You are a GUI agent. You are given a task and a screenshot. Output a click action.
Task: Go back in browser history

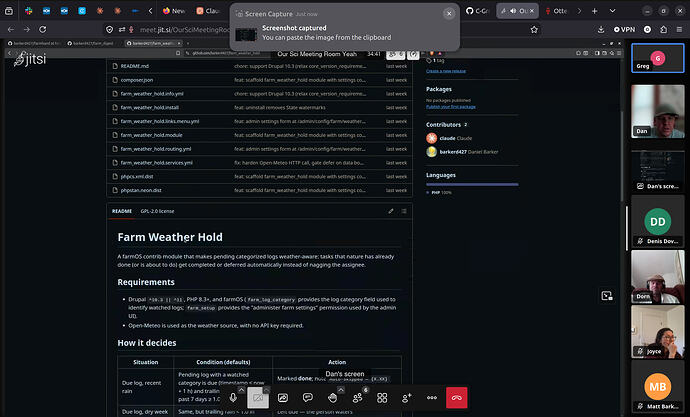[11, 29]
